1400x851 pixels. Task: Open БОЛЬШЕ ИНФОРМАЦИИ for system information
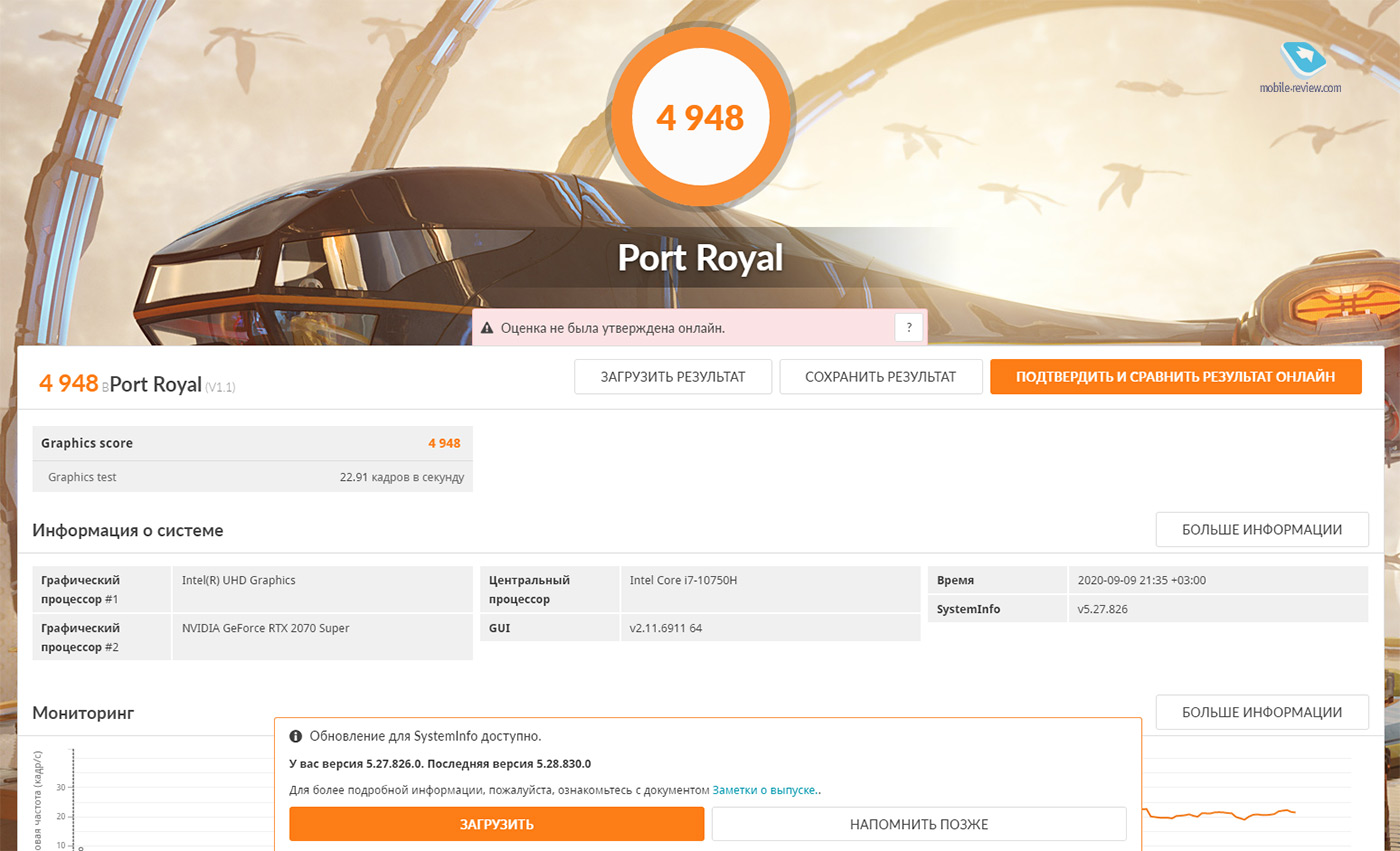tap(1262, 530)
